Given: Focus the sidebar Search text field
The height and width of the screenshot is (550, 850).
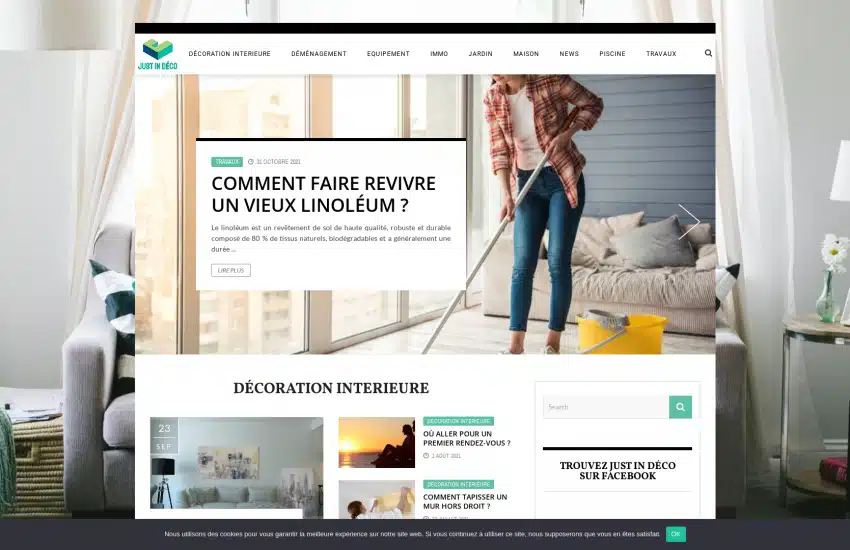Looking at the screenshot, I should [x=605, y=407].
